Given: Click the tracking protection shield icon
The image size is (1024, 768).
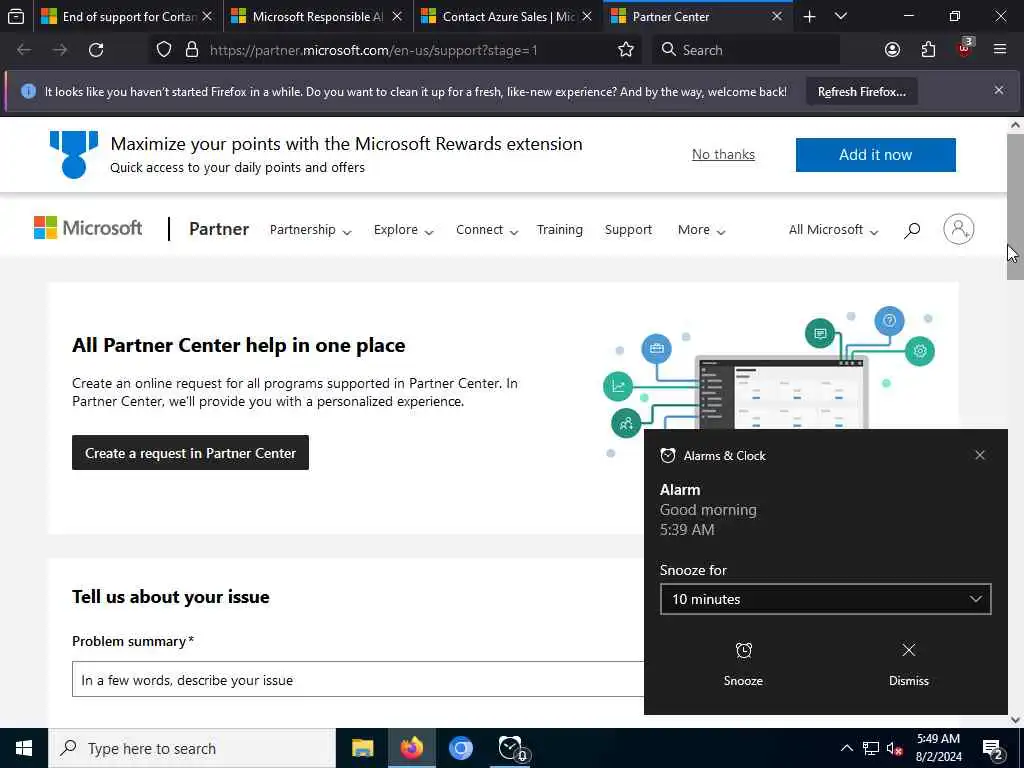Looking at the screenshot, I should click(x=164, y=50).
